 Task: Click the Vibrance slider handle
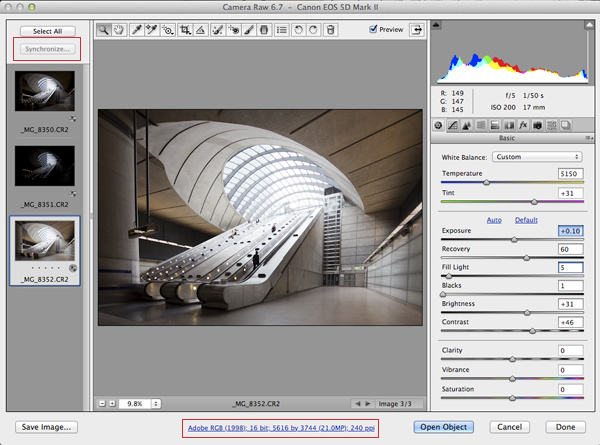pos(512,379)
